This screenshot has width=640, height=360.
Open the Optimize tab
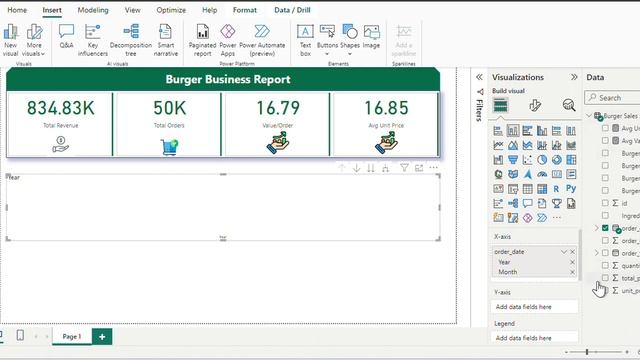click(x=171, y=10)
